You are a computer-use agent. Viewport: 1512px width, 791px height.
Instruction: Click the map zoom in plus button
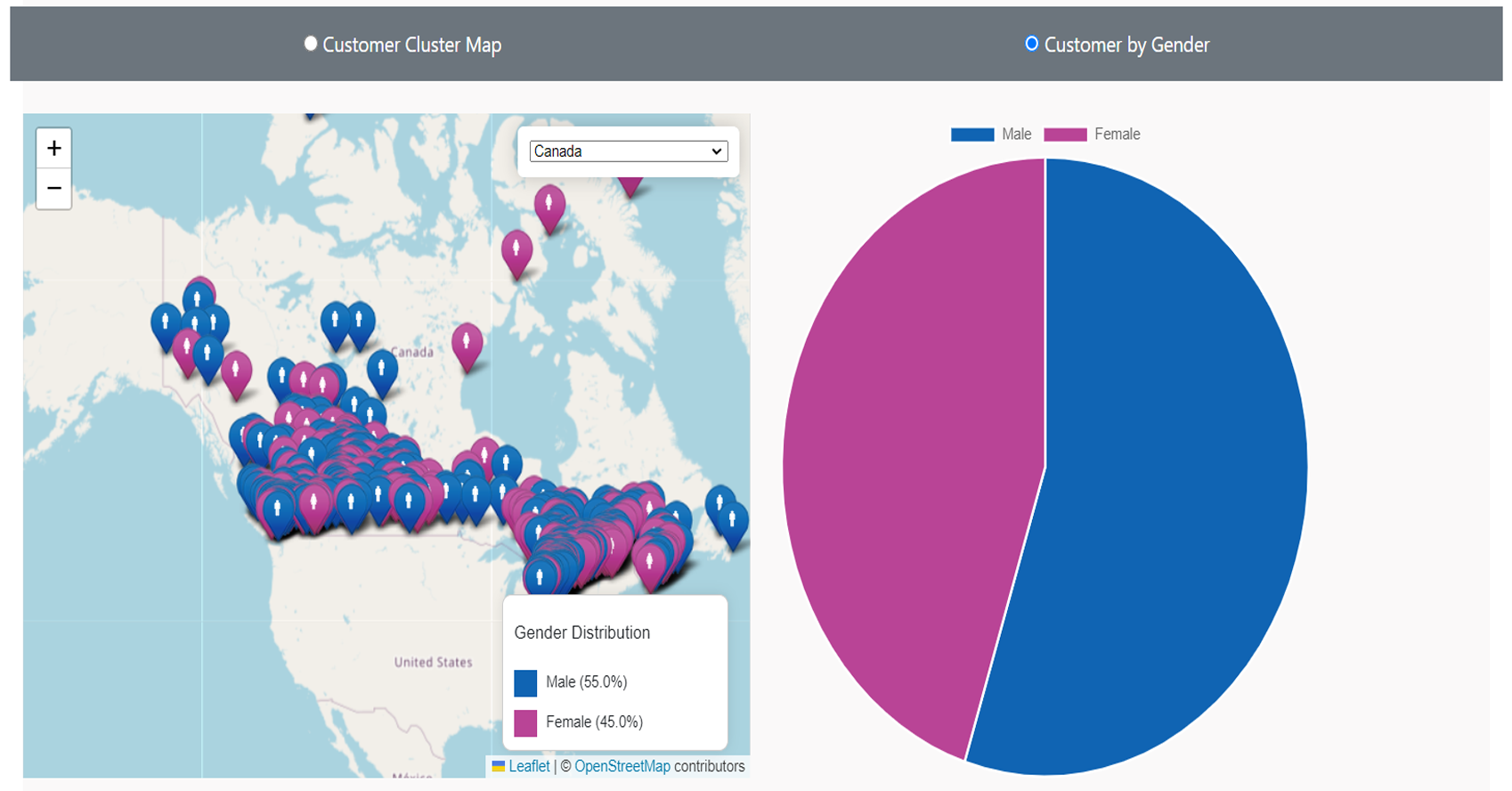pos(54,148)
